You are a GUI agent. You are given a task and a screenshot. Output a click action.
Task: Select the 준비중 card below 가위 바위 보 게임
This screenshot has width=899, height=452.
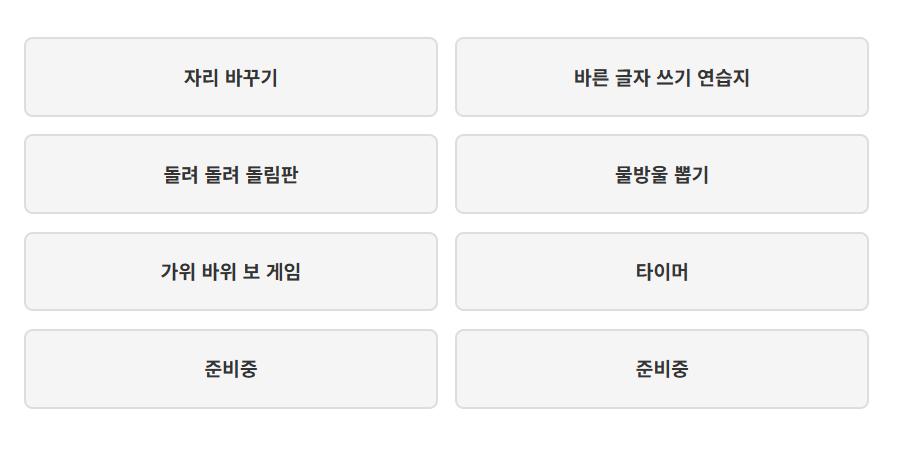pos(230,369)
